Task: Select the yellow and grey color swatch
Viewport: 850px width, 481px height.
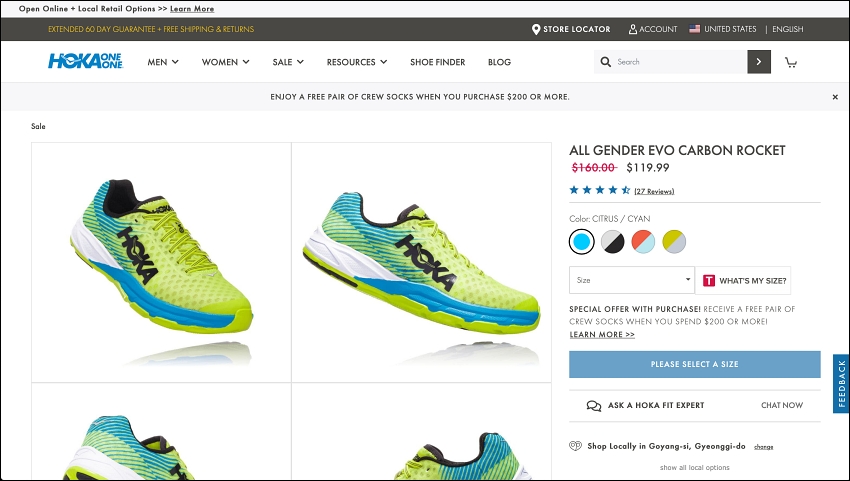Action: tap(674, 241)
